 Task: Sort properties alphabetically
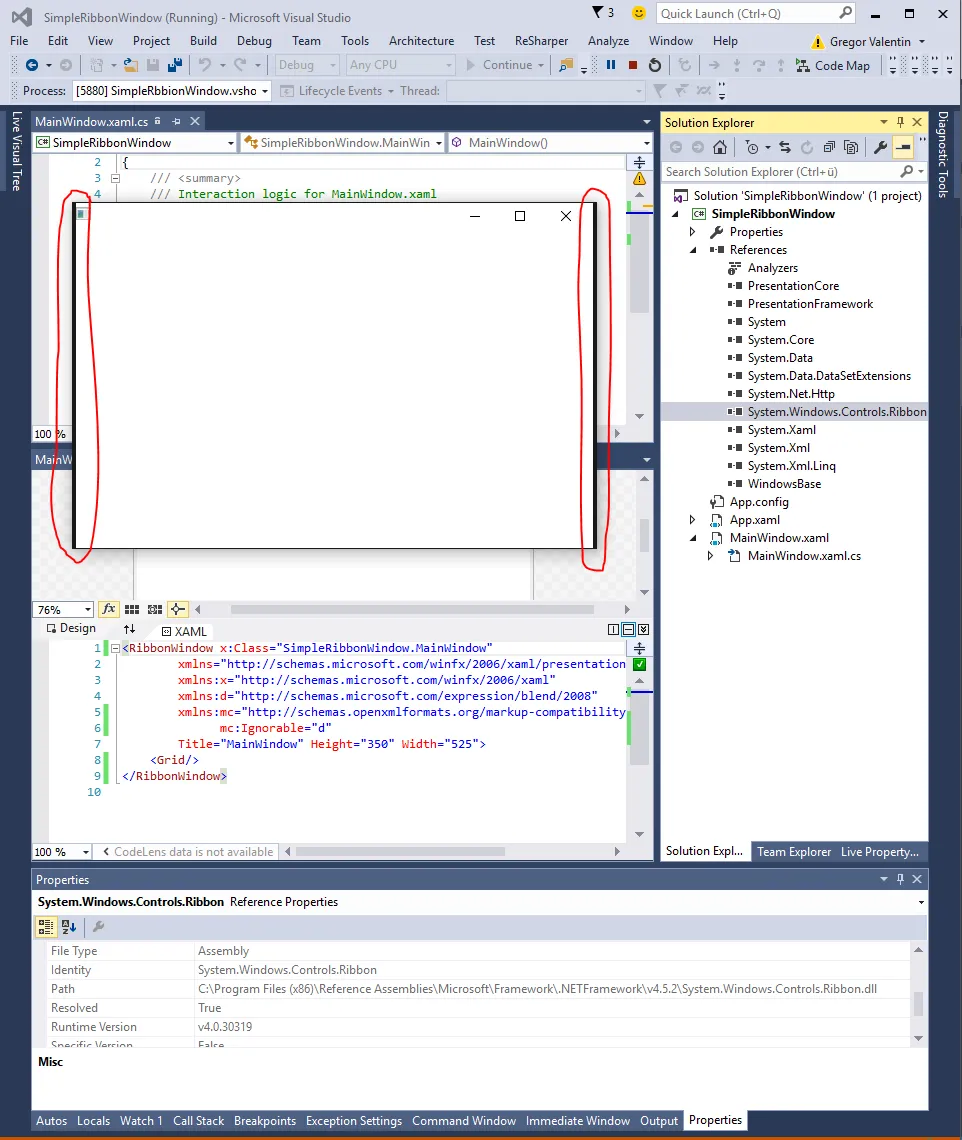[69, 926]
